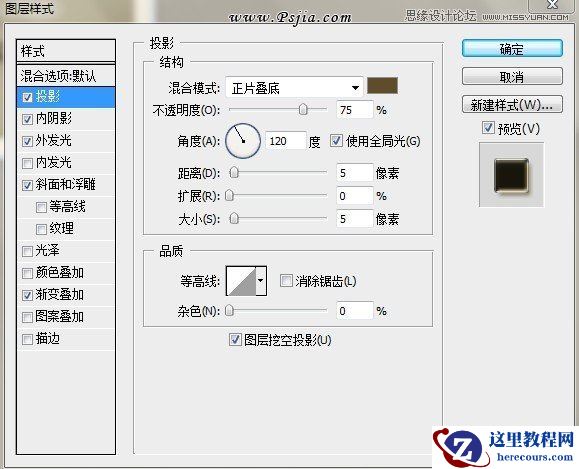Enable the 图案叠加 pattern overlay checkbox
Image resolution: width=579 pixels, height=469 pixels.
27,317
